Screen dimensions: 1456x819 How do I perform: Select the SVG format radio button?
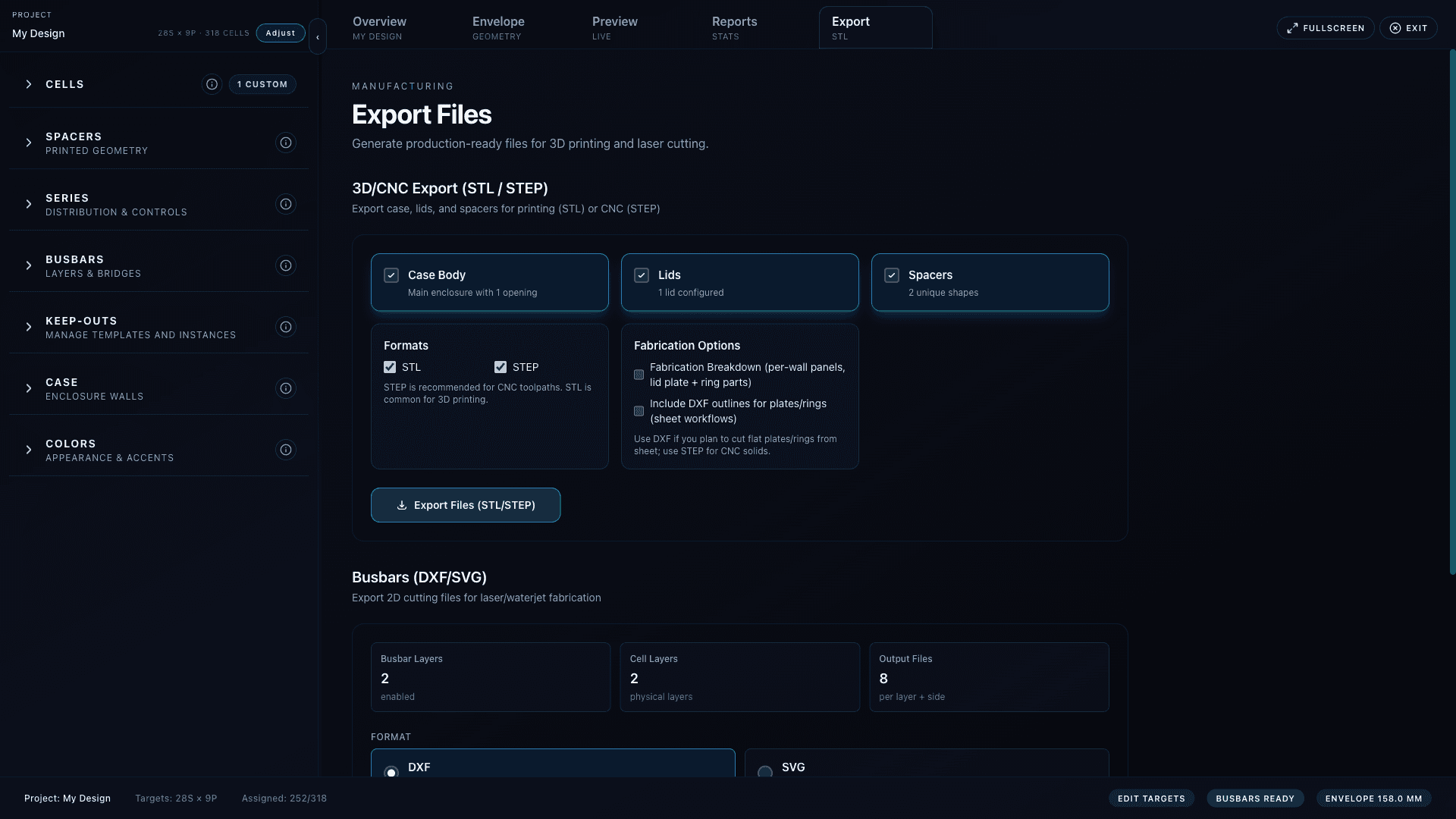coord(764,772)
